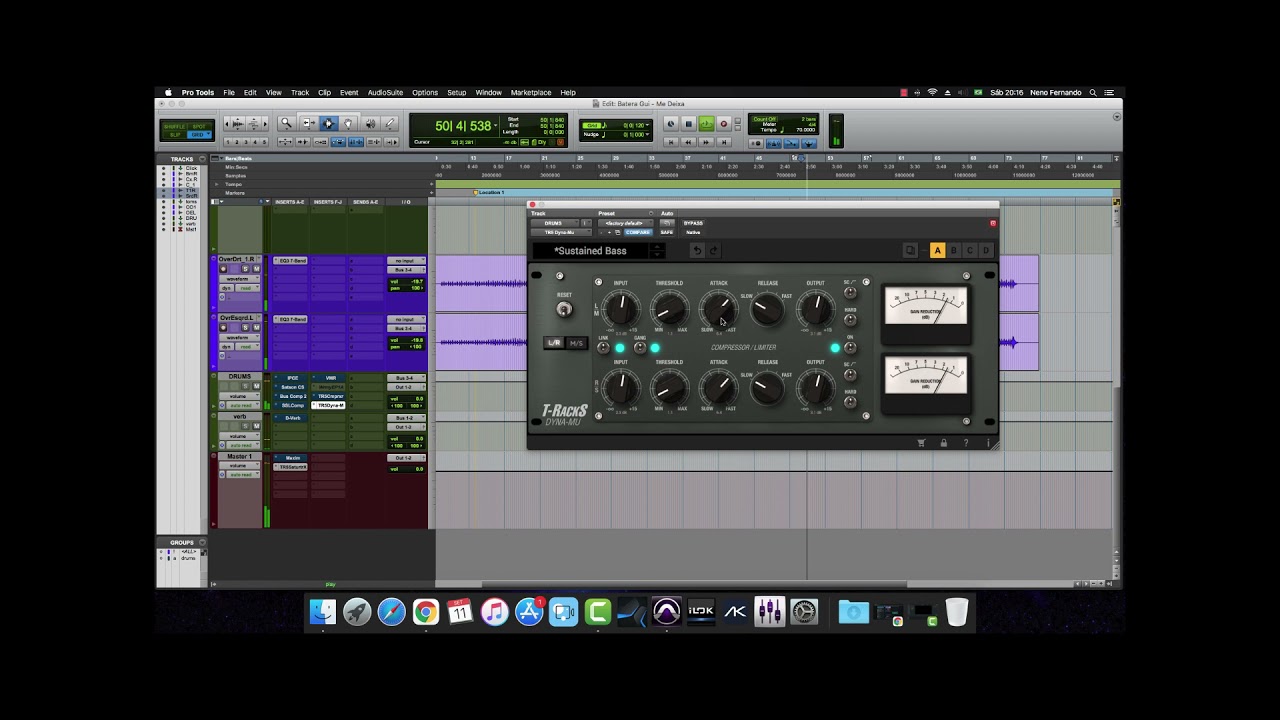Select the Scrubber speaker tool
This screenshot has width=1280, height=720.
click(369, 124)
